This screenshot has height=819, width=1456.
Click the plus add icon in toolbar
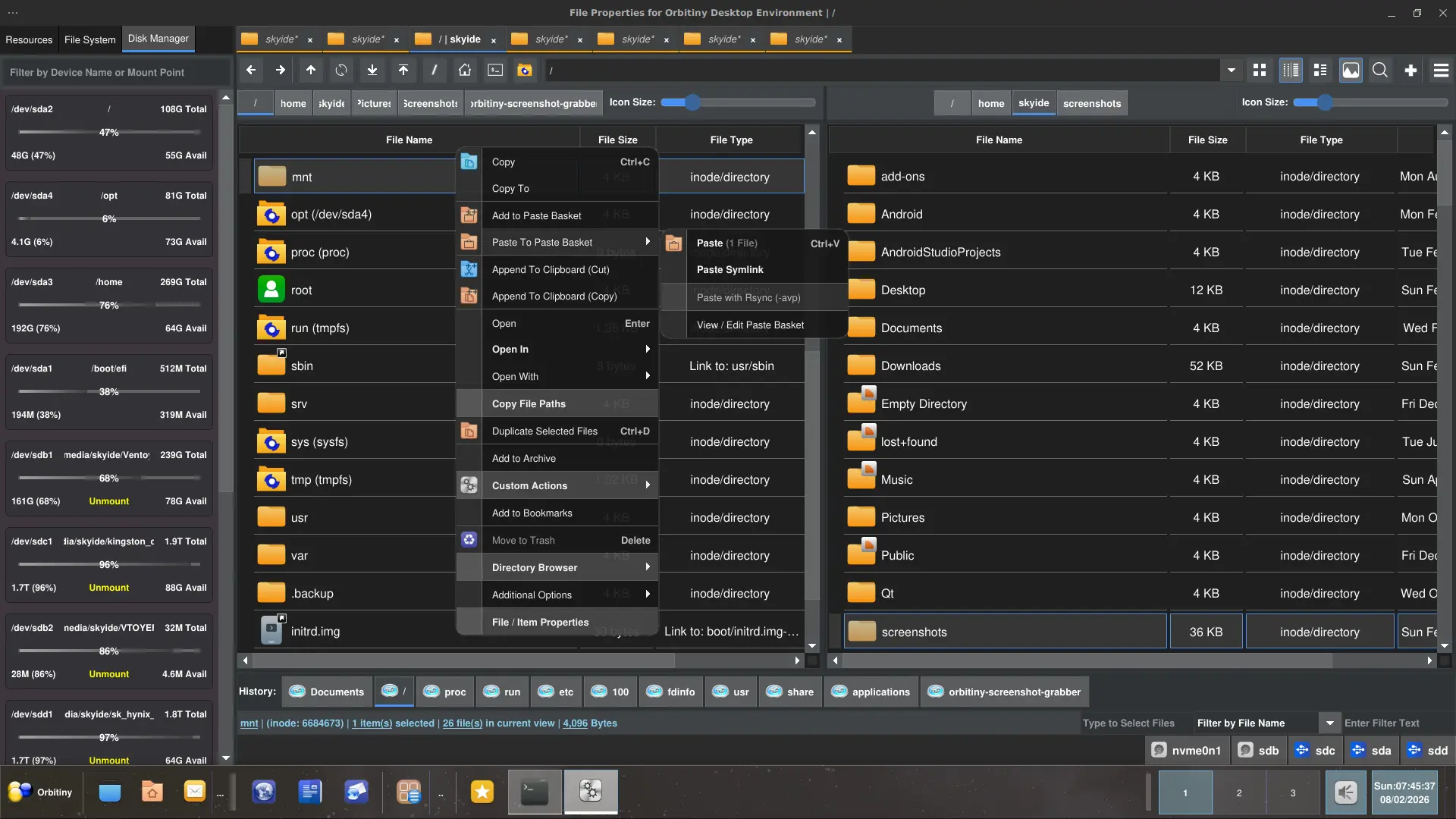[x=1410, y=70]
